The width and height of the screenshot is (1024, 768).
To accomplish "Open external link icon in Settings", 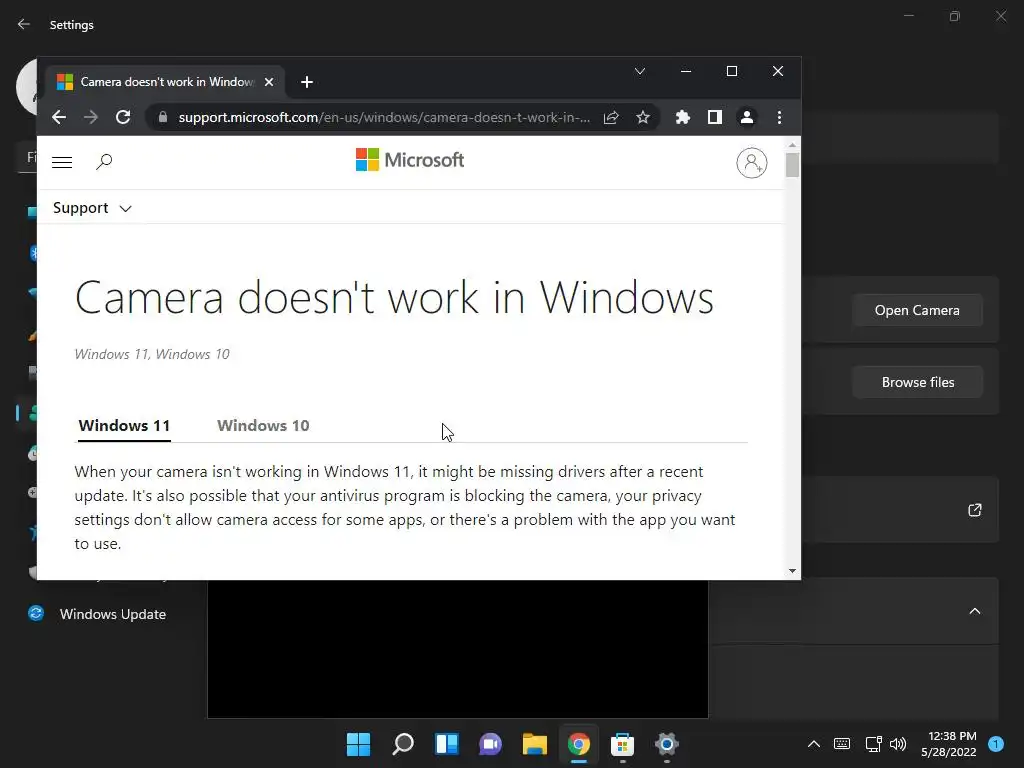I will (974, 510).
